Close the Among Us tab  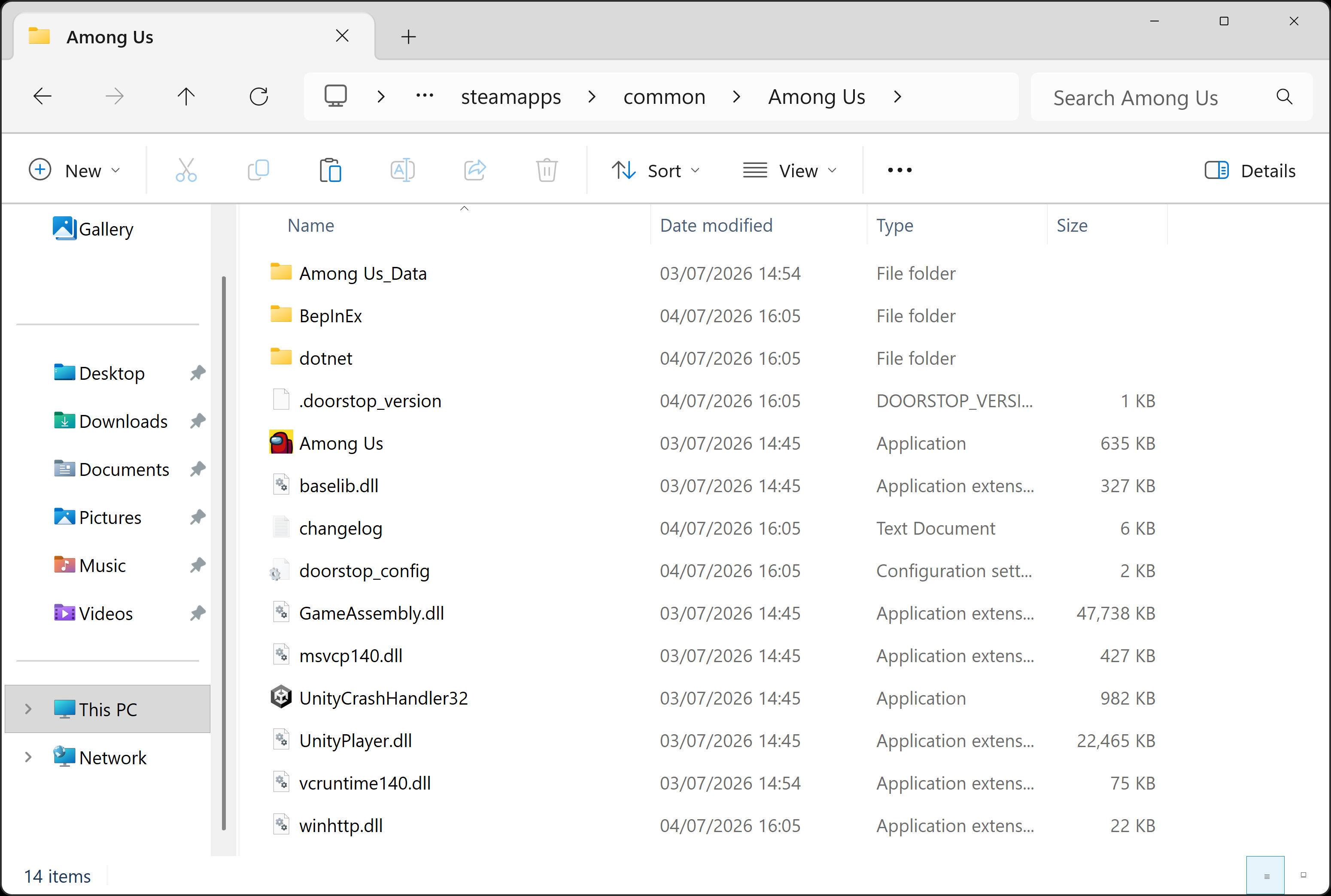[x=343, y=36]
